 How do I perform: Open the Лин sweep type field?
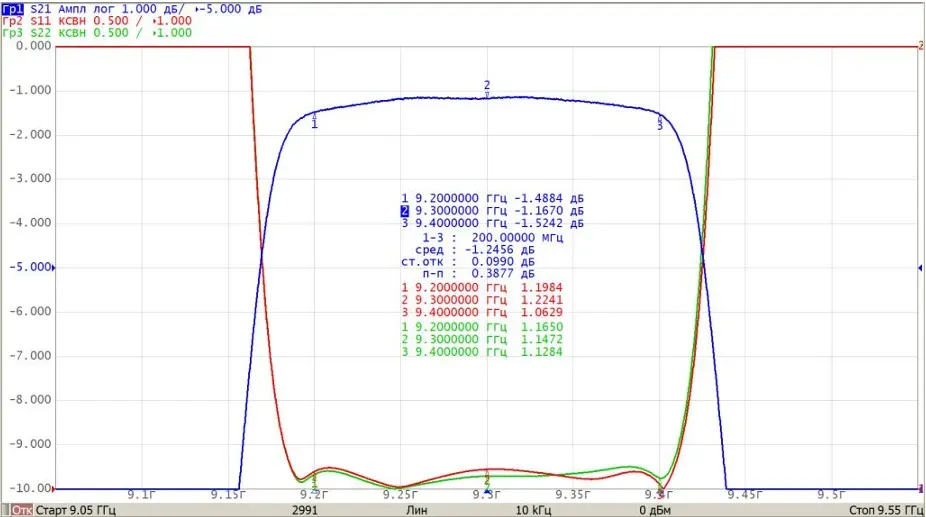click(x=416, y=510)
